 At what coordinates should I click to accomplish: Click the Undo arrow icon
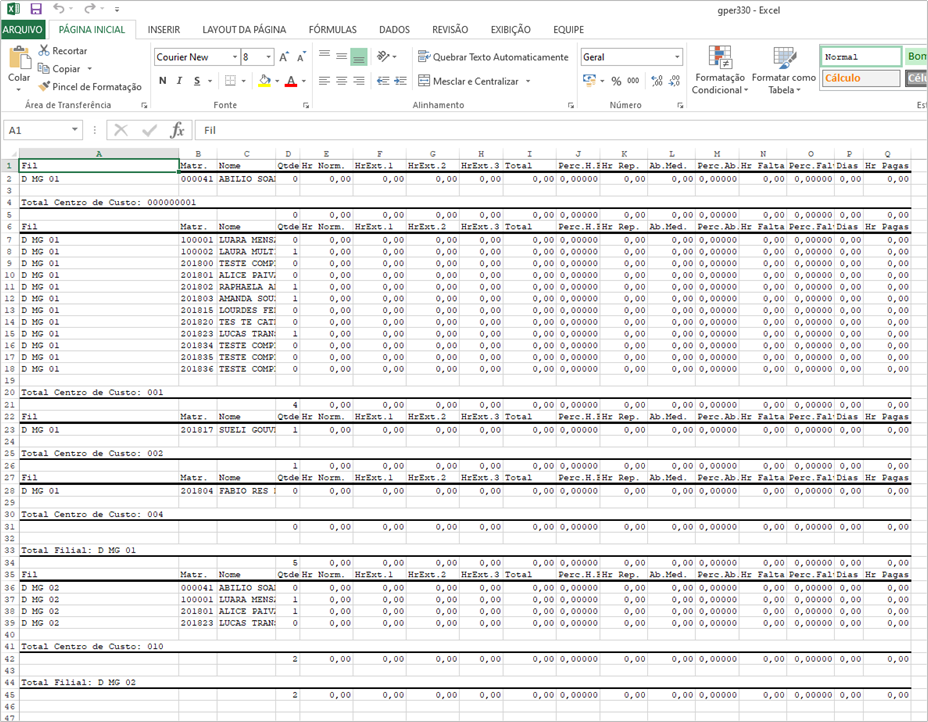59,8
